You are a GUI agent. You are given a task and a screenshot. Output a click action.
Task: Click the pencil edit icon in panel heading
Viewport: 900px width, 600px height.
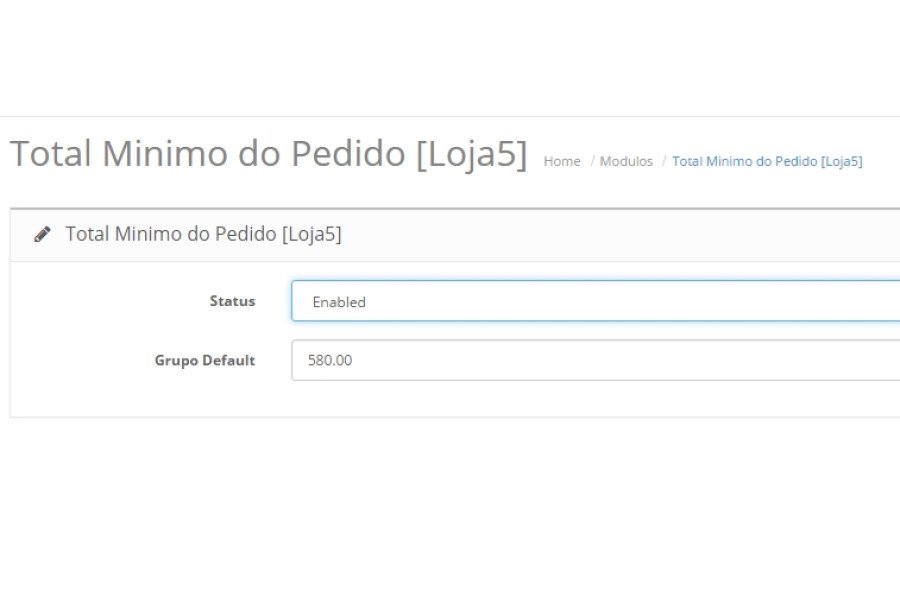click(x=42, y=234)
